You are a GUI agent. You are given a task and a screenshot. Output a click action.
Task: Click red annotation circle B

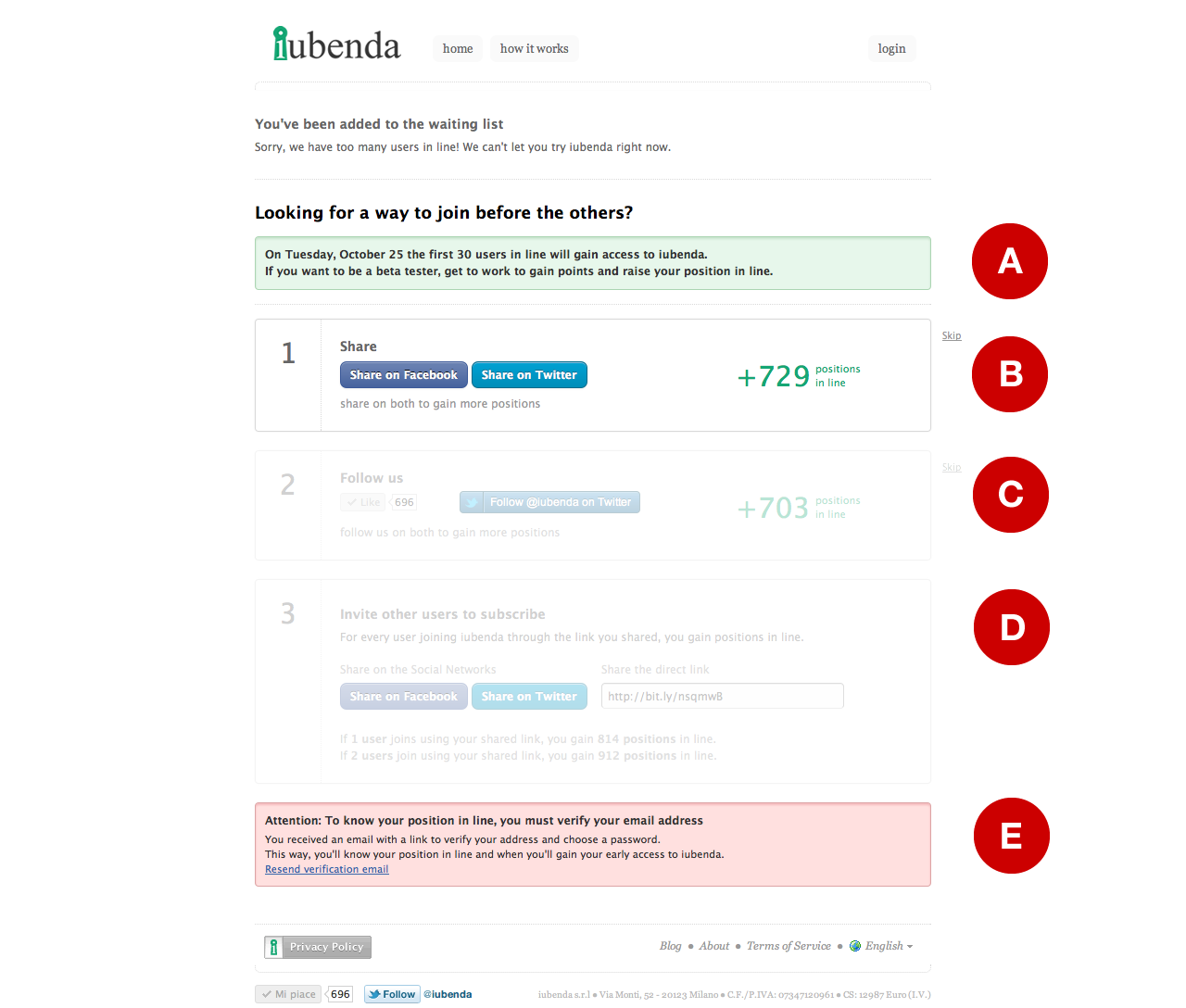click(1009, 374)
